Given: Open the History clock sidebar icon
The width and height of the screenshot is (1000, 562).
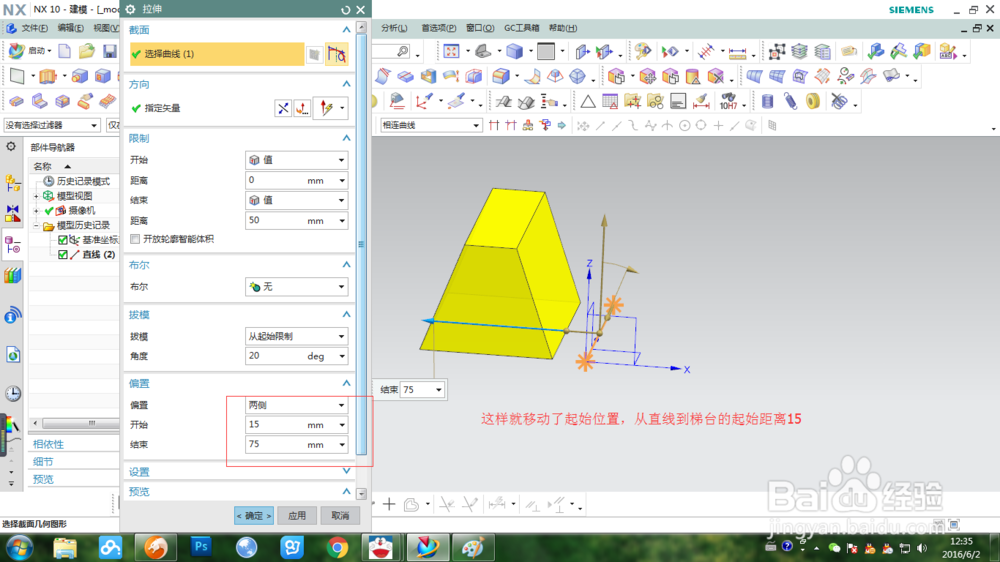Looking at the screenshot, I should pyautogui.click(x=13, y=394).
